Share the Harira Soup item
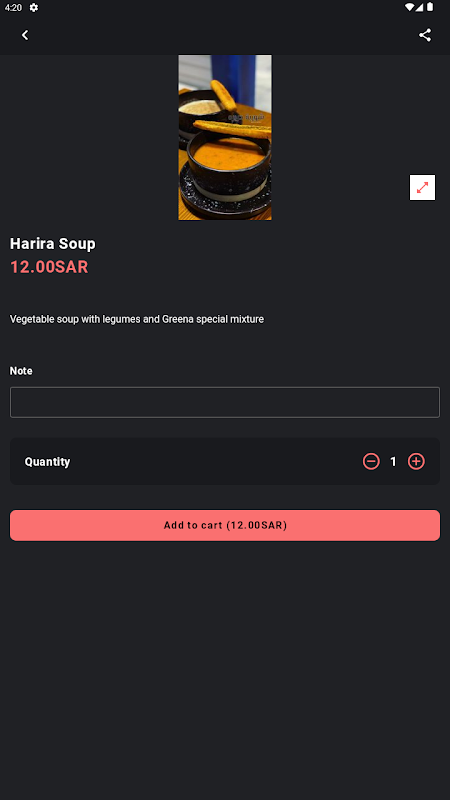 [425, 35]
